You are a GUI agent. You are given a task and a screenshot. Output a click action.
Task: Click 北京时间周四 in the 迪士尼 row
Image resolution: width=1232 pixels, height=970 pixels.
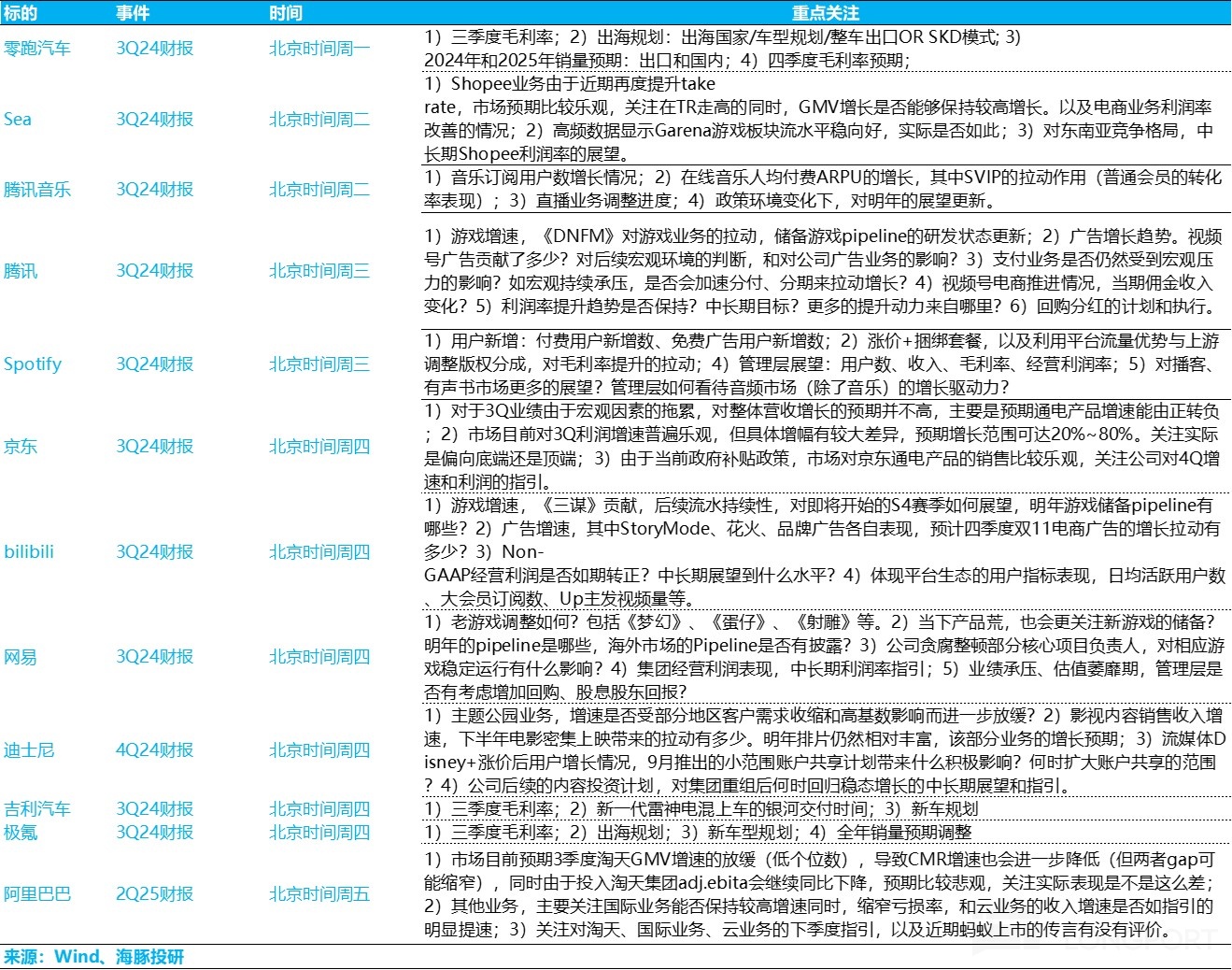coord(319,750)
